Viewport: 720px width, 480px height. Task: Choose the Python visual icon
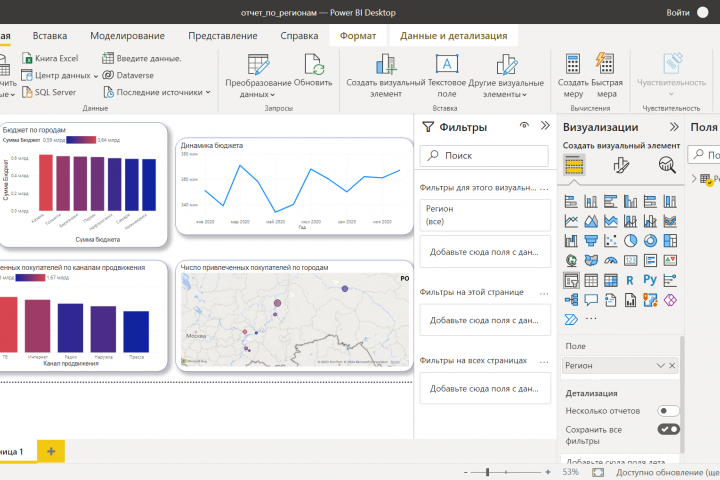click(650, 280)
